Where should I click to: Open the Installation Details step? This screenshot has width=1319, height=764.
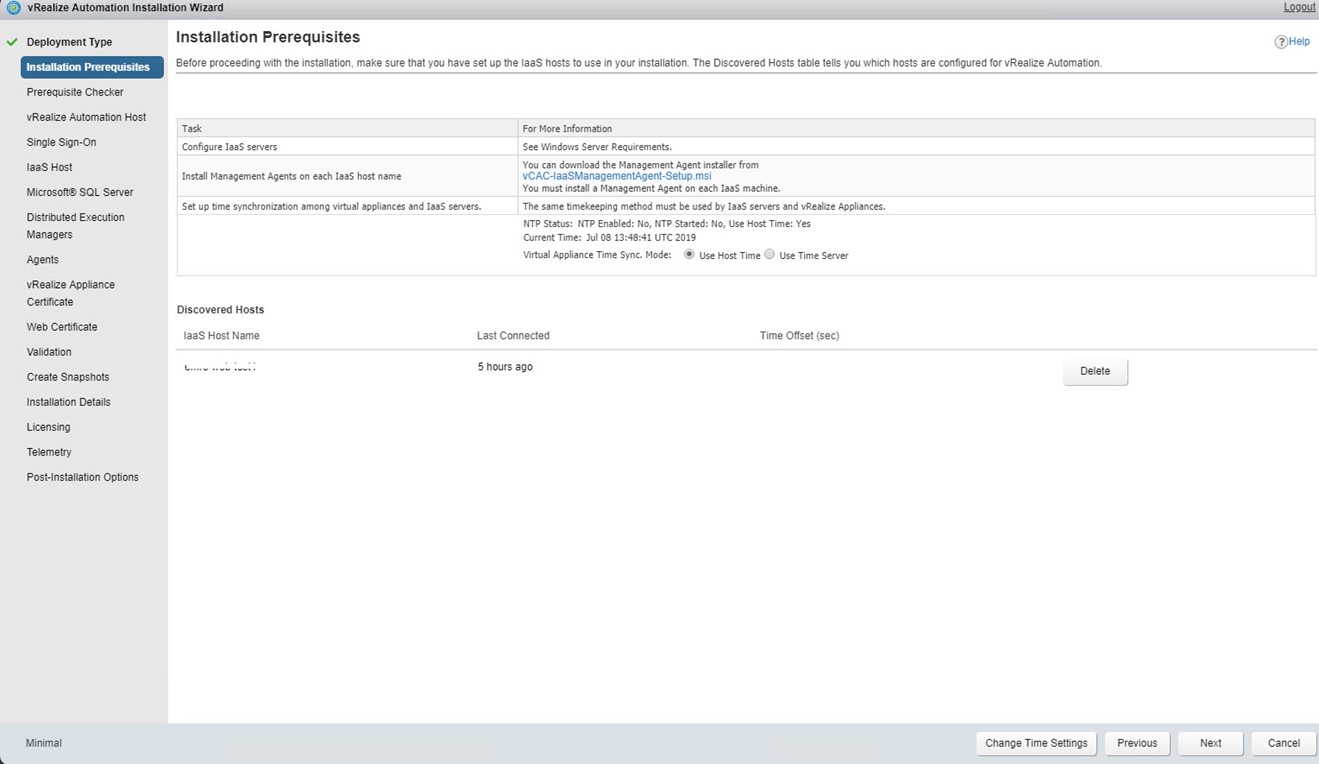[69, 402]
